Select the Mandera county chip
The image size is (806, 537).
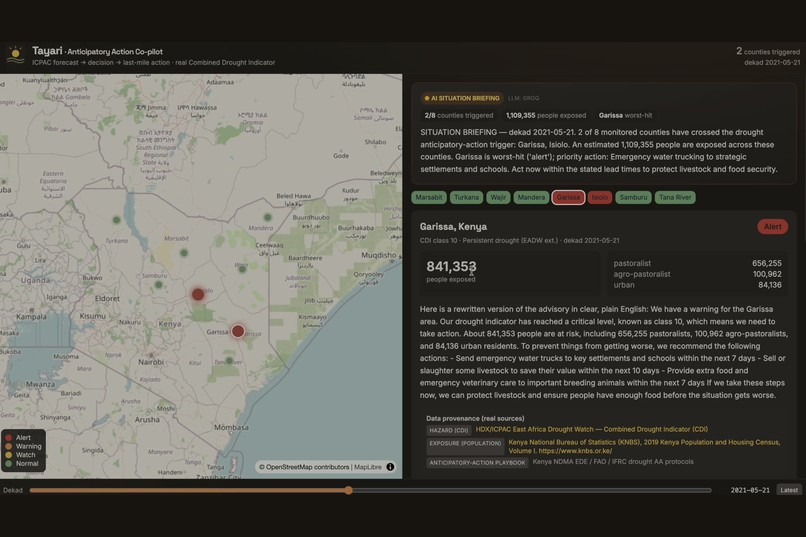point(531,197)
